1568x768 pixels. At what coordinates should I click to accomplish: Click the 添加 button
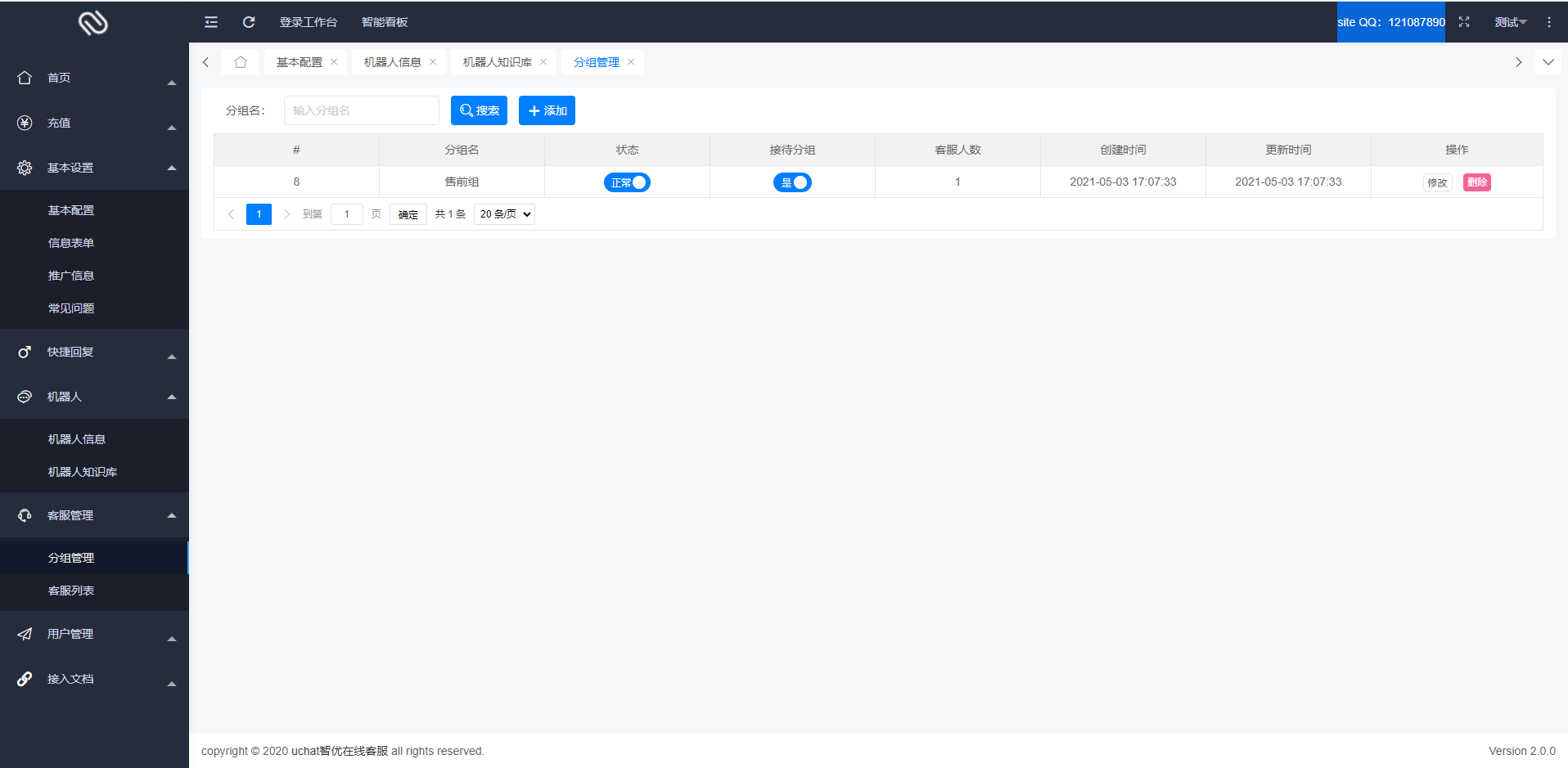[x=547, y=110]
